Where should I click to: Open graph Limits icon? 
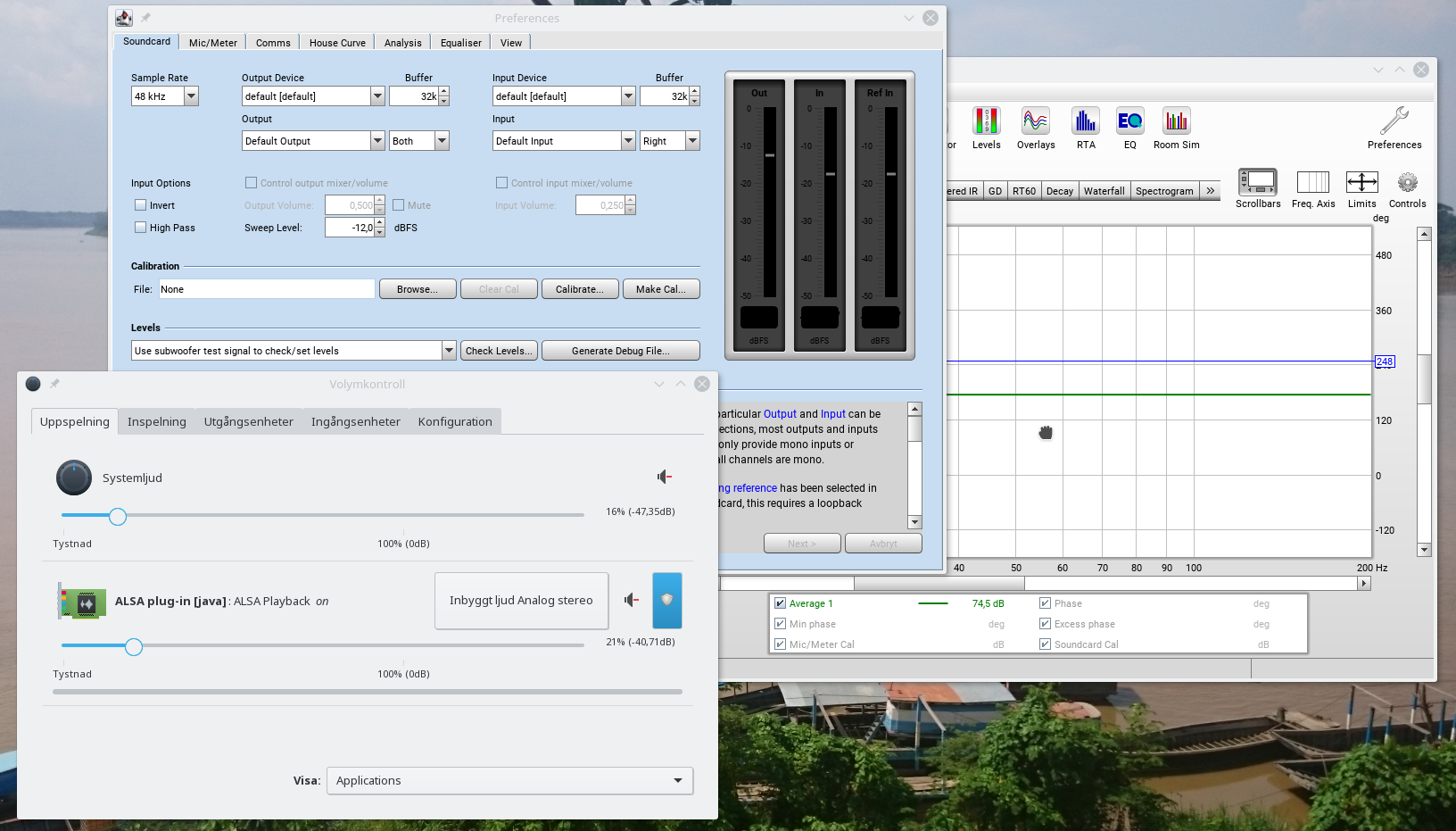coord(1361,182)
